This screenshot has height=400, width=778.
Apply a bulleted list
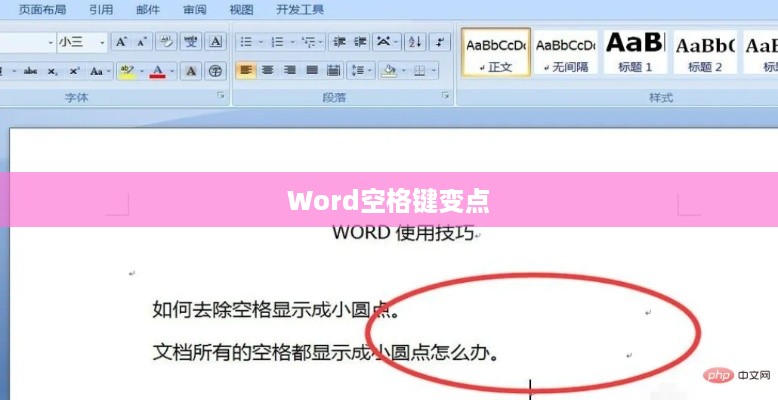(x=246, y=42)
